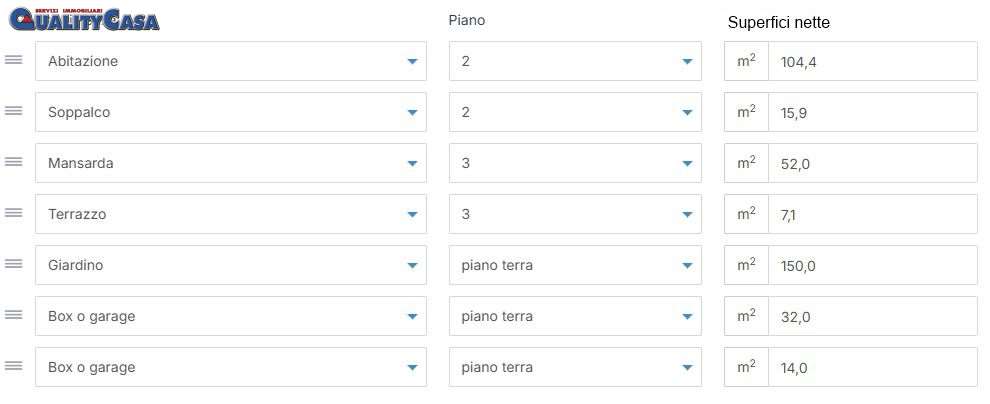The width and height of the screenshot is (990, 404).
Task: Click the reorder handle next to Terrazzo
Action: coord(13,213)
